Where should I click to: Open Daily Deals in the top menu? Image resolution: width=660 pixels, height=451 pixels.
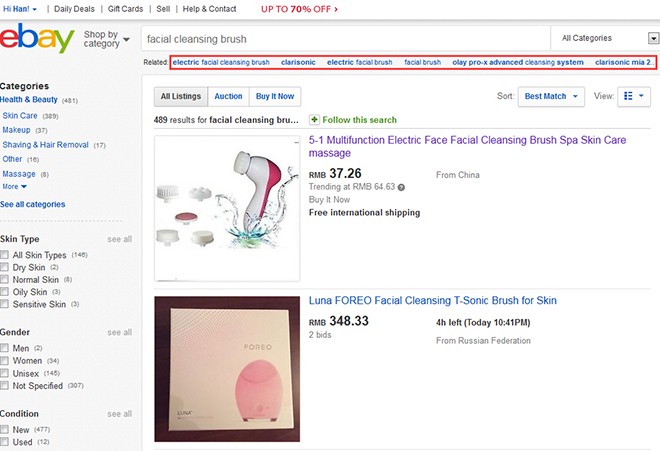coord(74,9)
